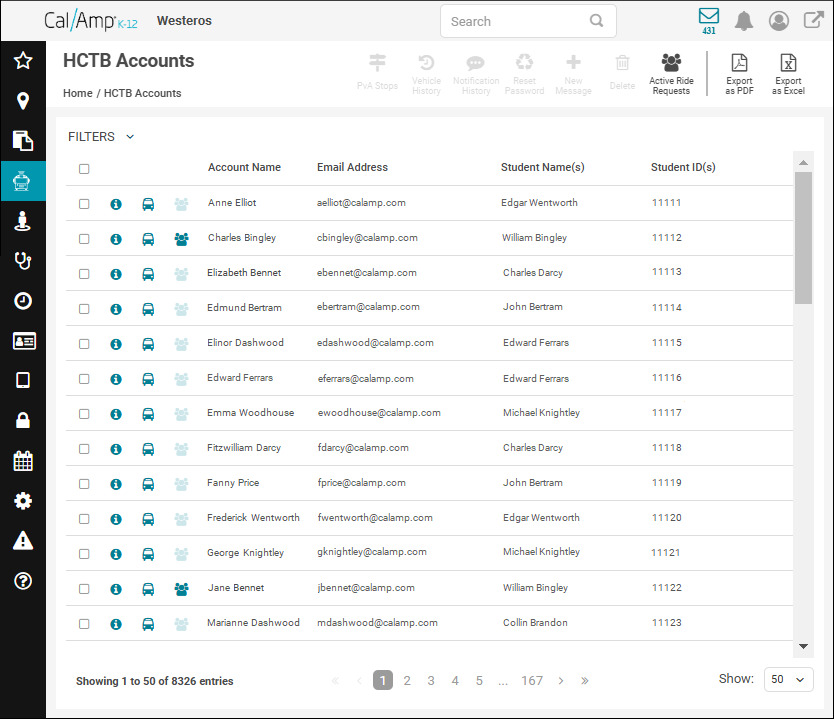The image size is (834, 719).
Task: Click Active Ride Requests toolbar icon
Action: coord(671,74)
